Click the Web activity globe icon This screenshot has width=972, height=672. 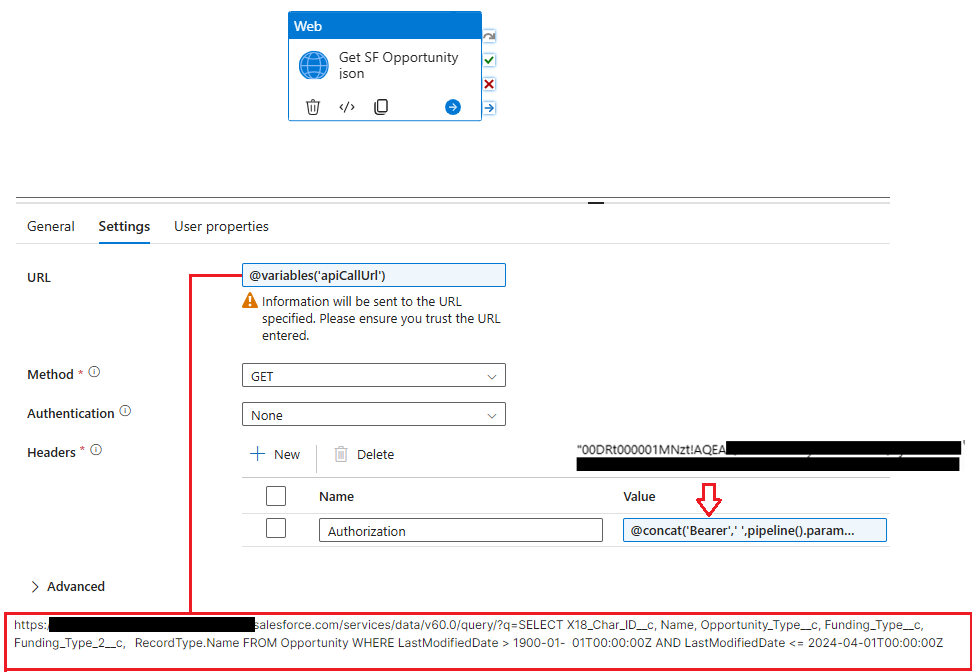(x=314, y=66)
